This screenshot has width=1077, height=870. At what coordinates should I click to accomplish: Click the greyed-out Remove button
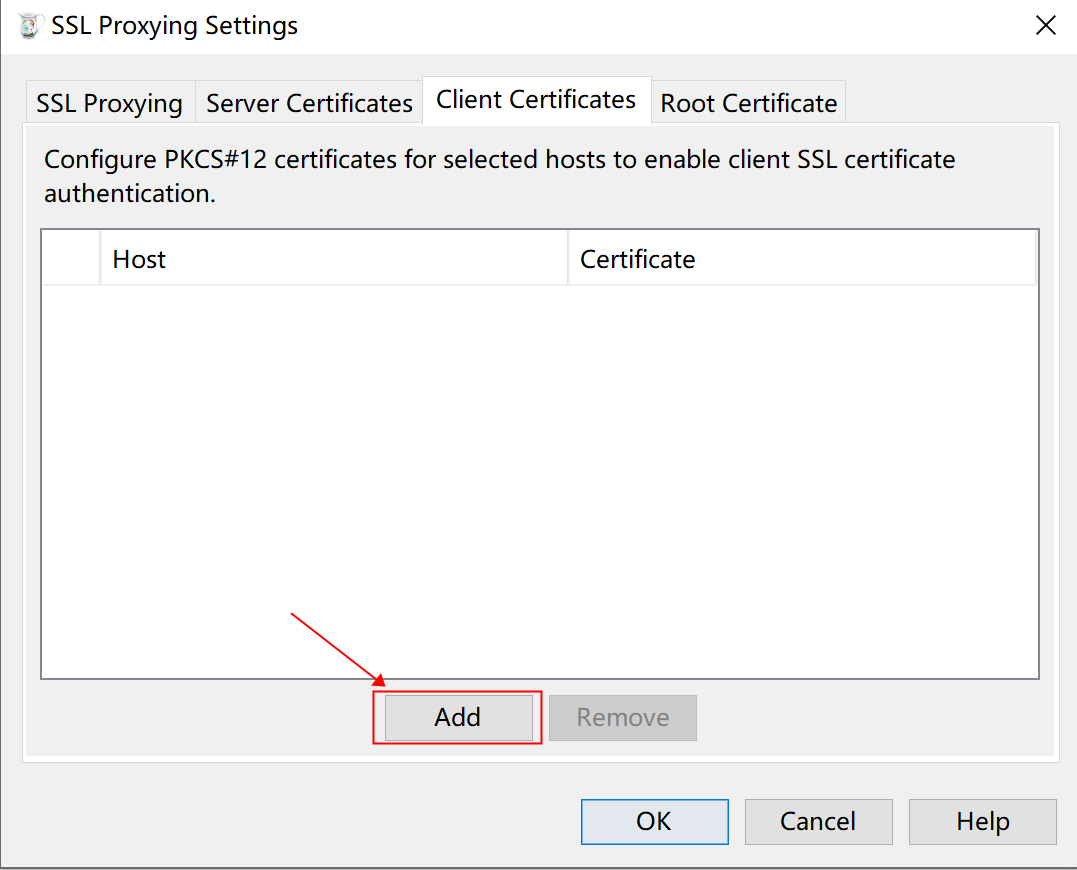(622, 718)
